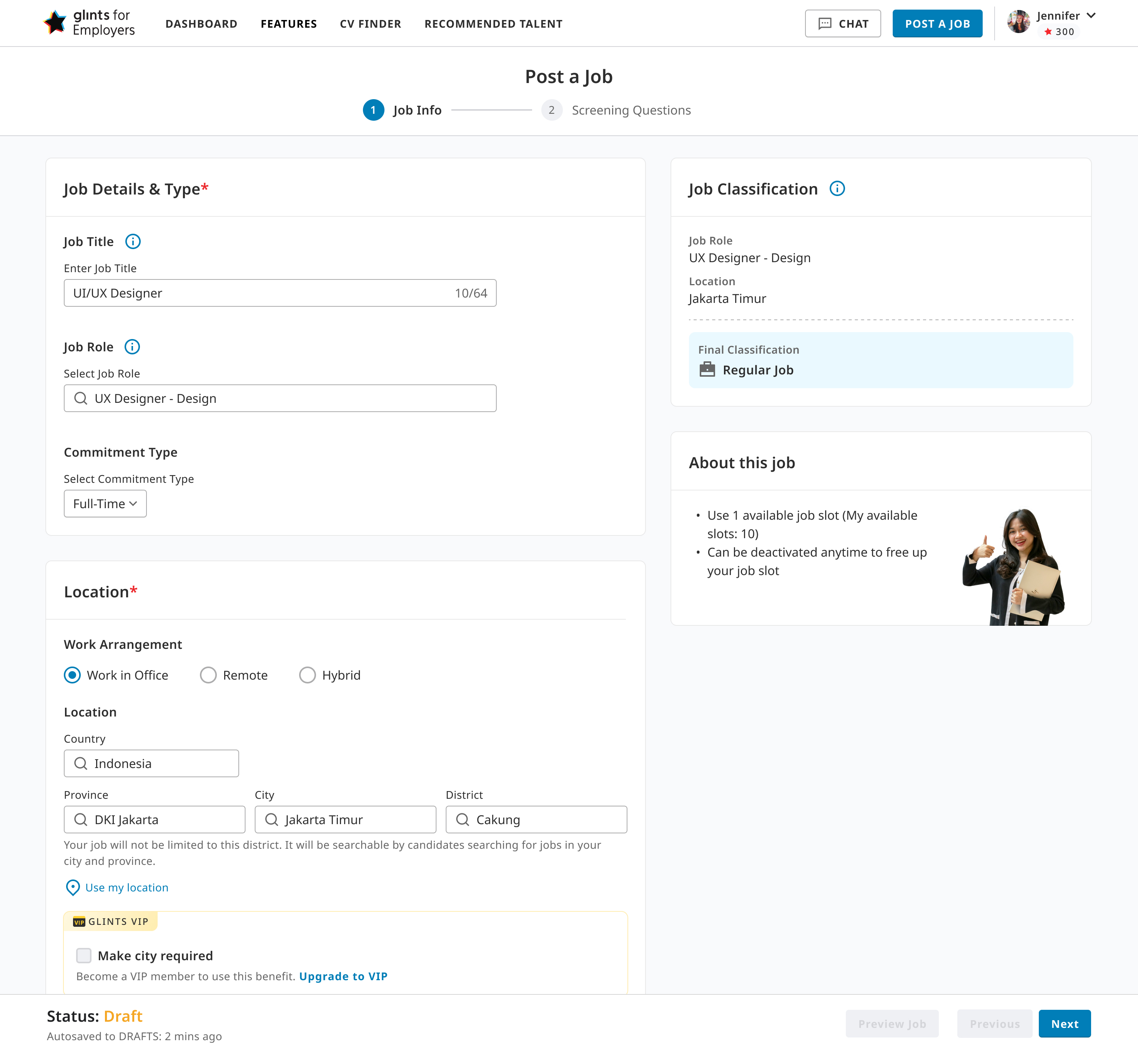Open CV Finder in navigation
1138x1064 pixels.
[370, 24]
